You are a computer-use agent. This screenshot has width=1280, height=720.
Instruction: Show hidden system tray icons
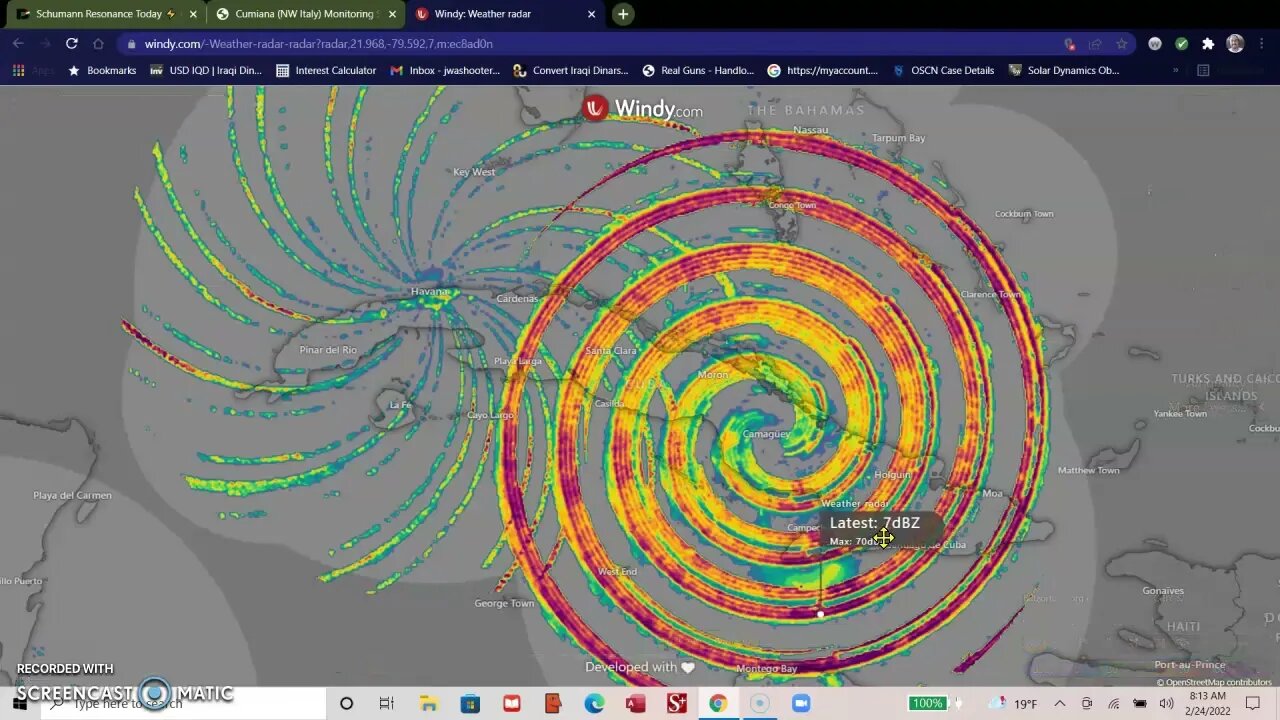tap(1060, 704)
